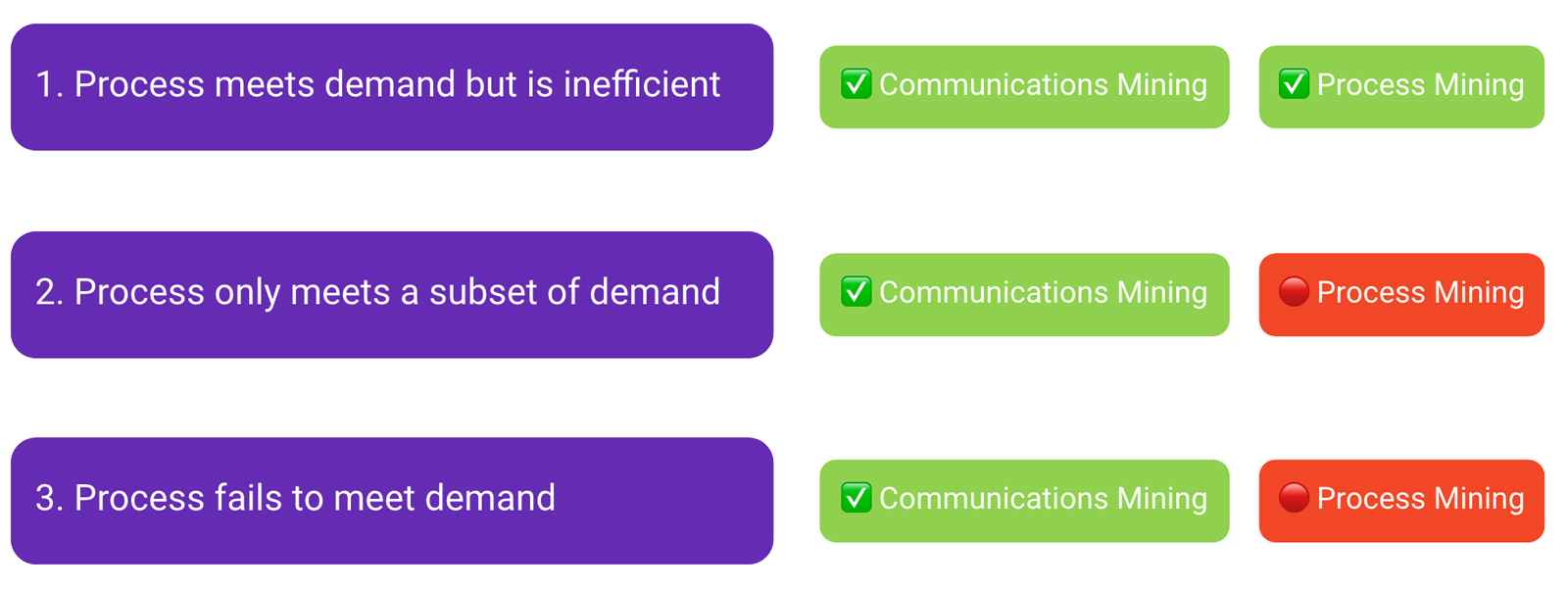
Task: Click the red circle icon in the subset row
Action: 1295,292
